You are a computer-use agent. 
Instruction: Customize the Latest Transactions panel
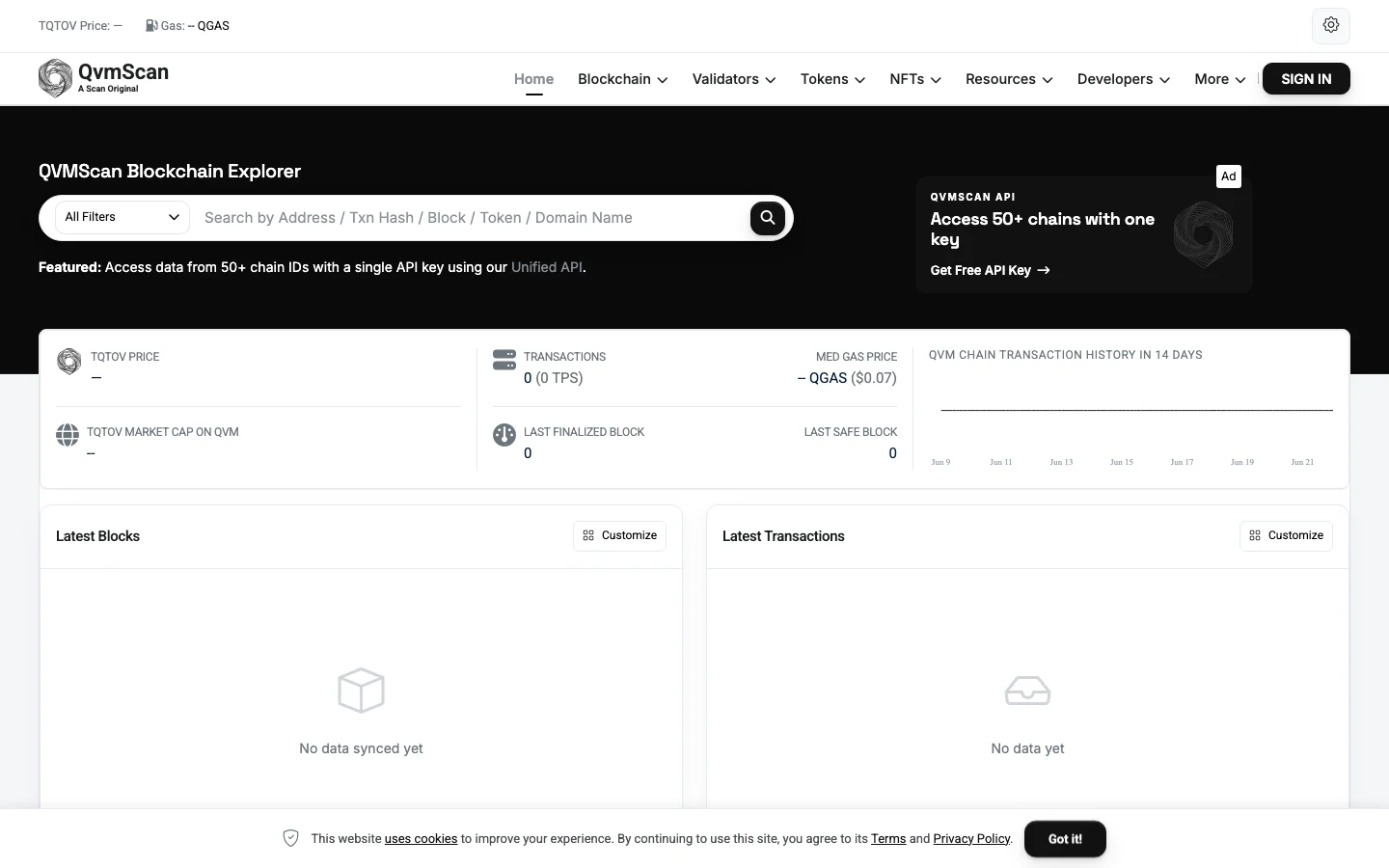pyautogui.click(x=1286, y=535)
